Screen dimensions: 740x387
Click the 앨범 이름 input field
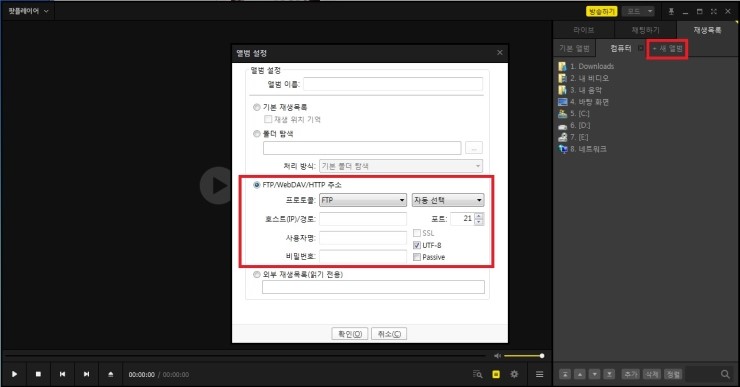(x=393, y=84)
